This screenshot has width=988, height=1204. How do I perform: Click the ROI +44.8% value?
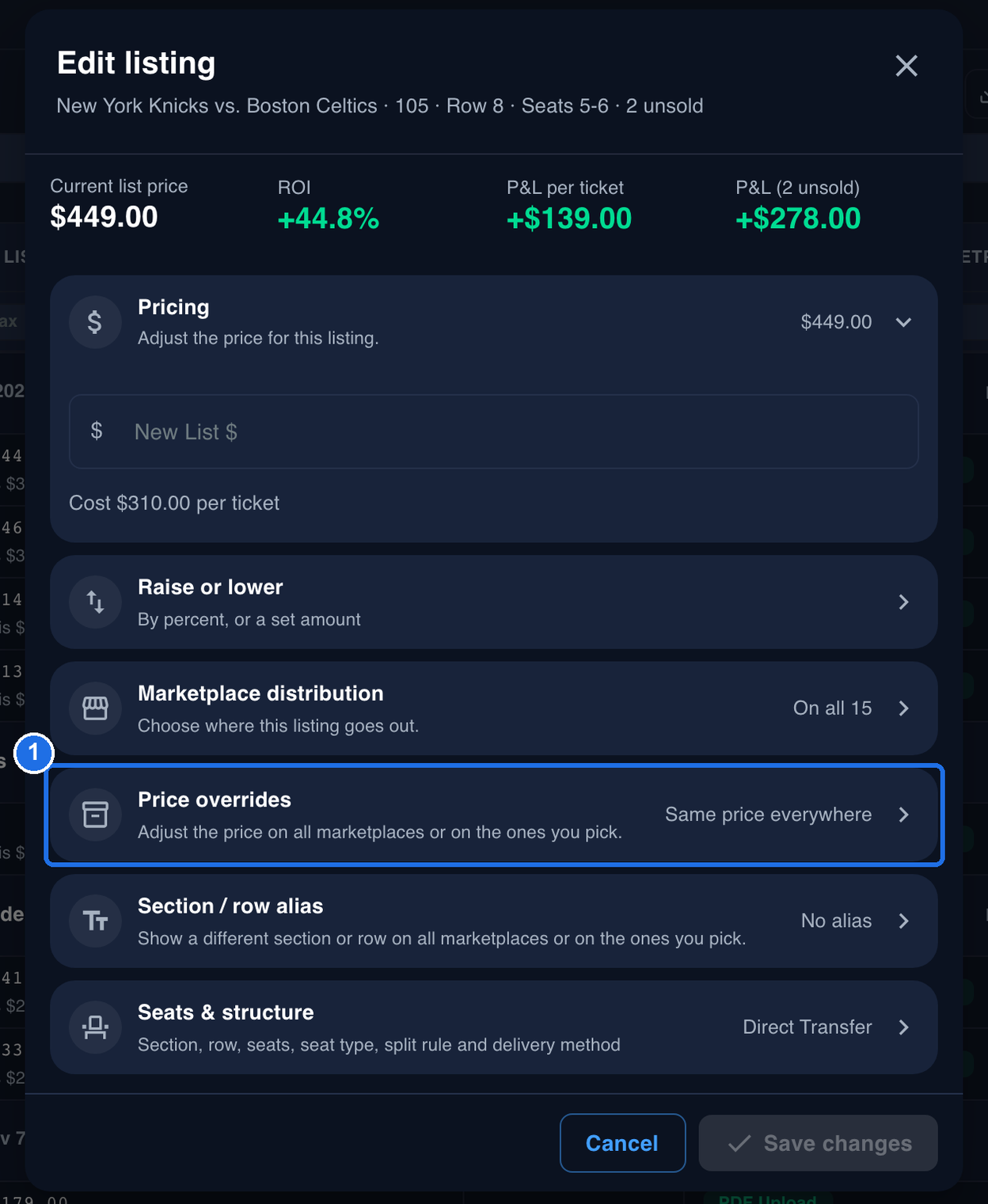click(x=328, y=218)
